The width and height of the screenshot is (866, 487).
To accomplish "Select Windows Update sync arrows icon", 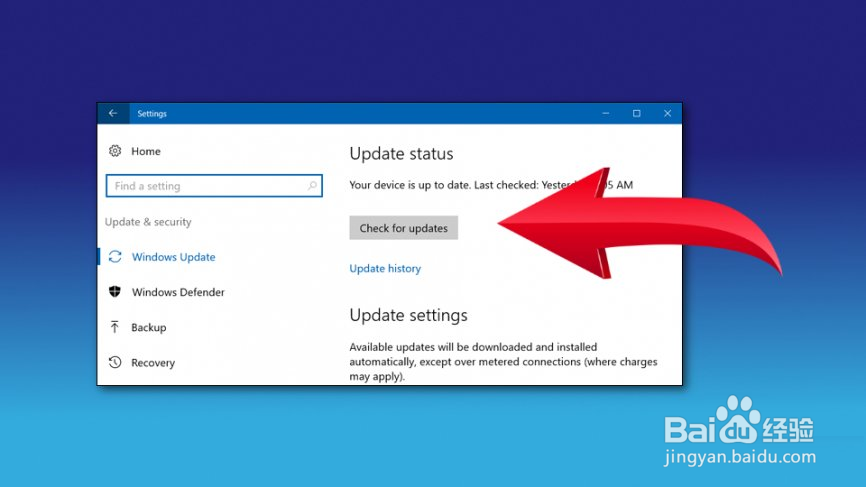I will click(115, 257).
